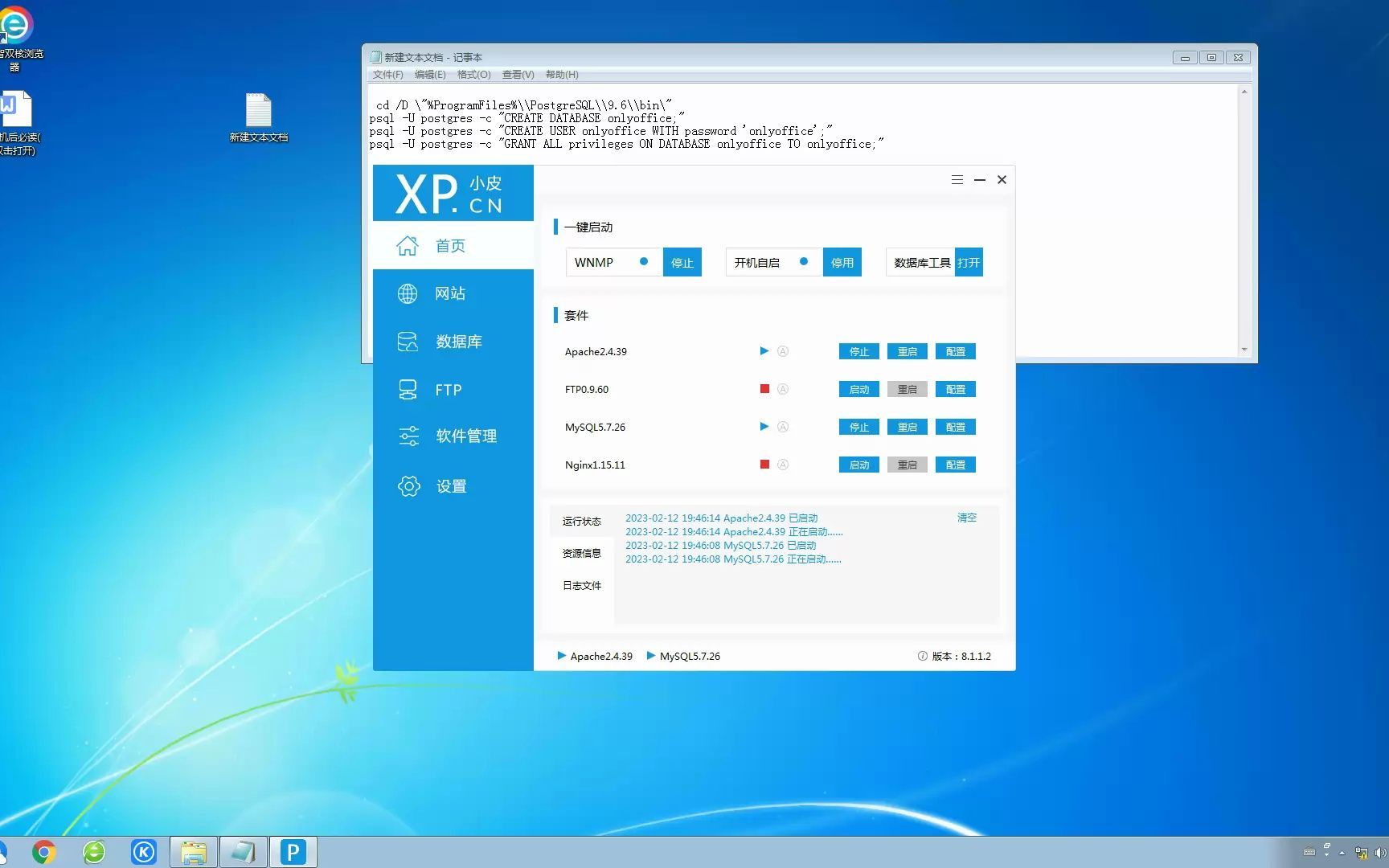Click the WNMP status dot selector
Image resolution: width=1389 pixels, height=868 pixels.
tap(644, 261)
